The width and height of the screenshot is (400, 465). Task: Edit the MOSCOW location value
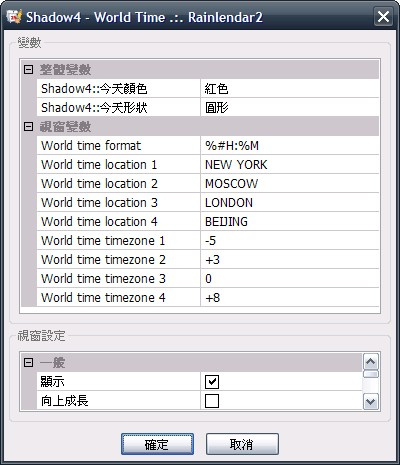(x=290, y=184)
